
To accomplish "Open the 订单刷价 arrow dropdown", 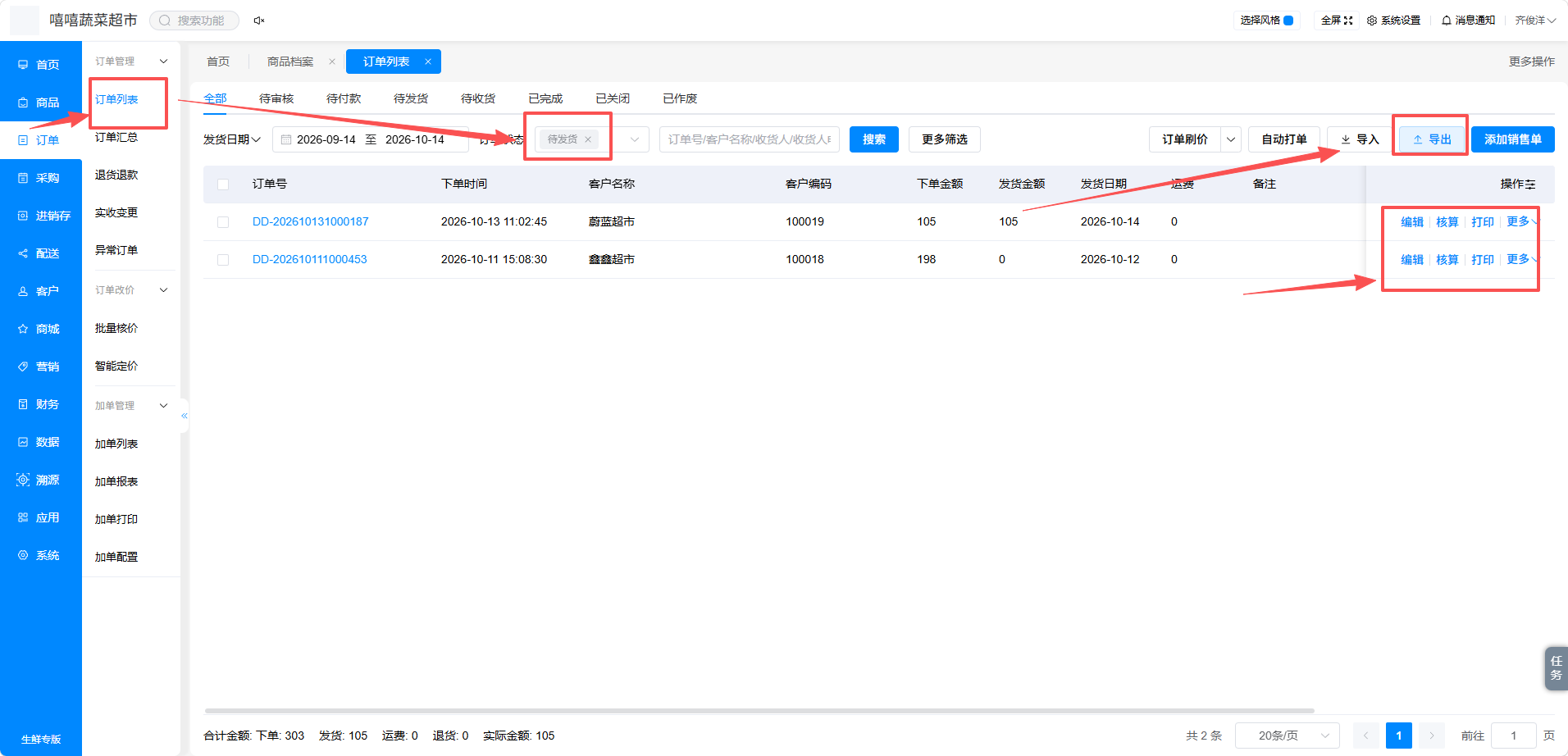I will [x=1231, y=139].
